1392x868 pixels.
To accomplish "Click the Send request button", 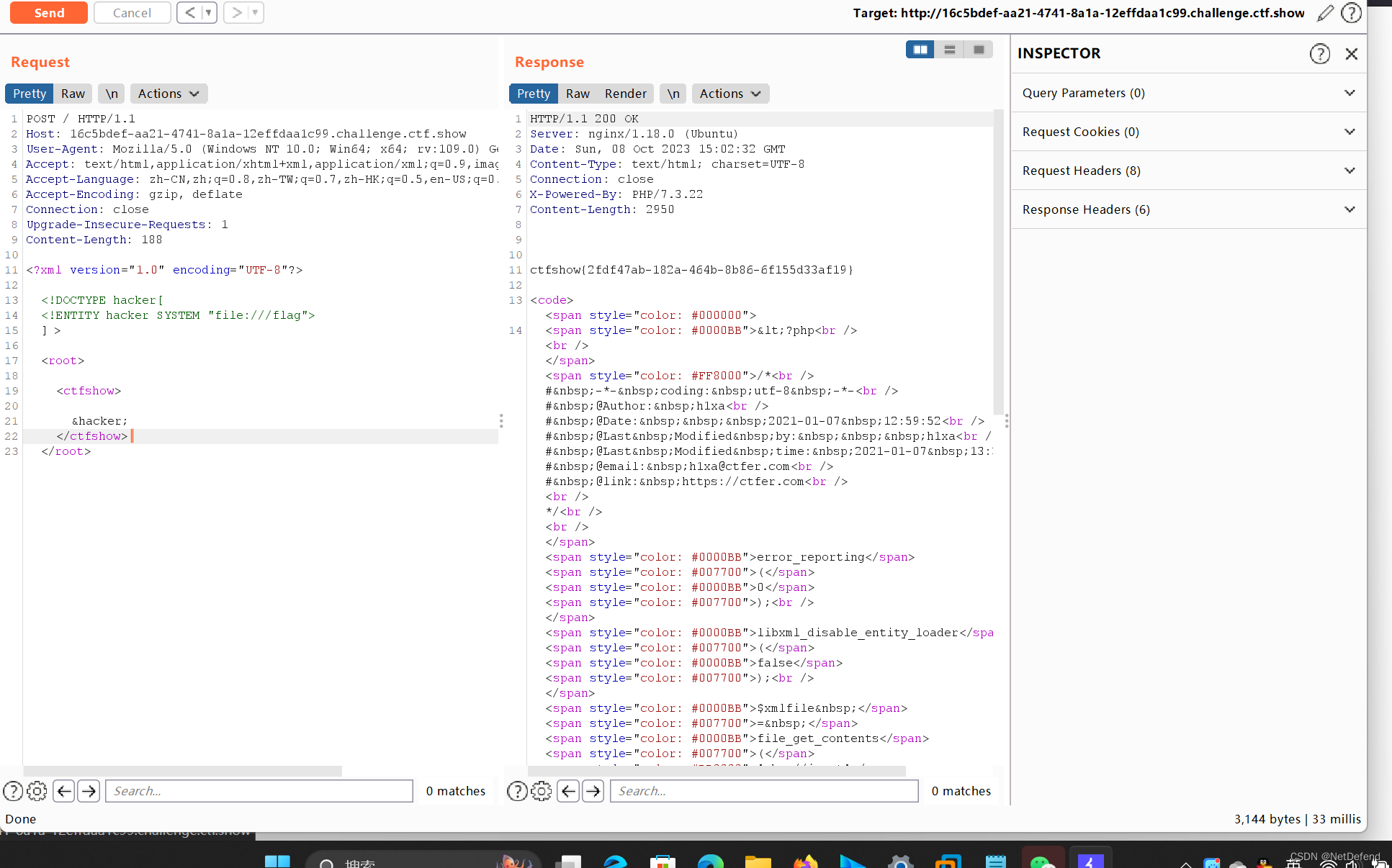I will (49, 13).
